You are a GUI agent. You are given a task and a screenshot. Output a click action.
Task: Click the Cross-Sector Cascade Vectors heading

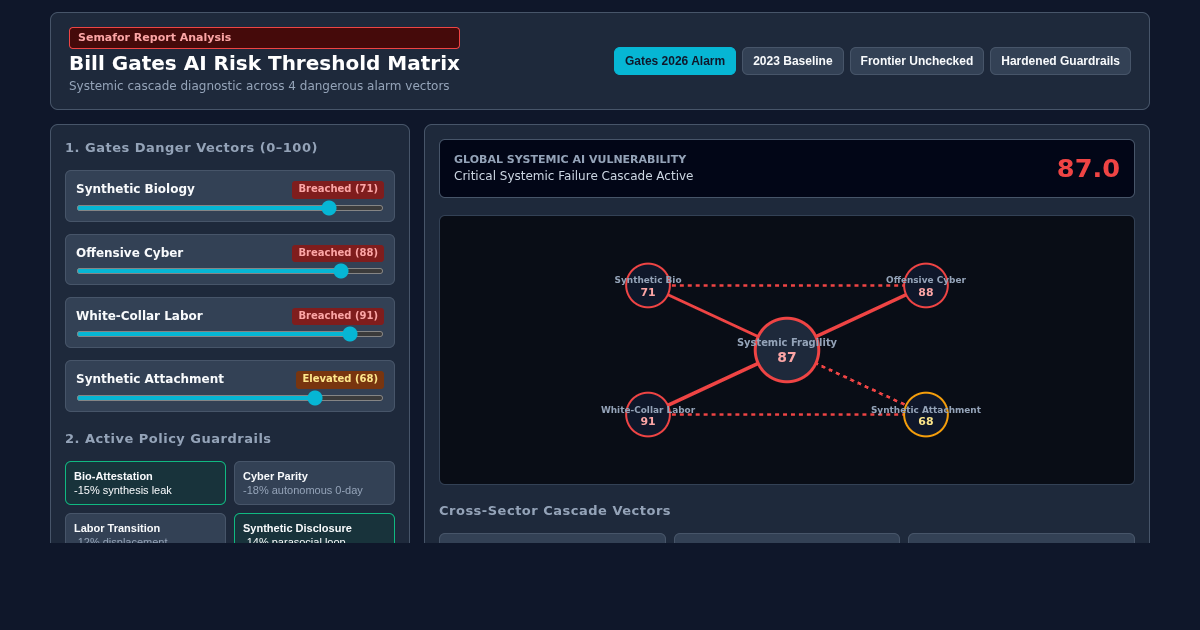[x=555, y=511]
